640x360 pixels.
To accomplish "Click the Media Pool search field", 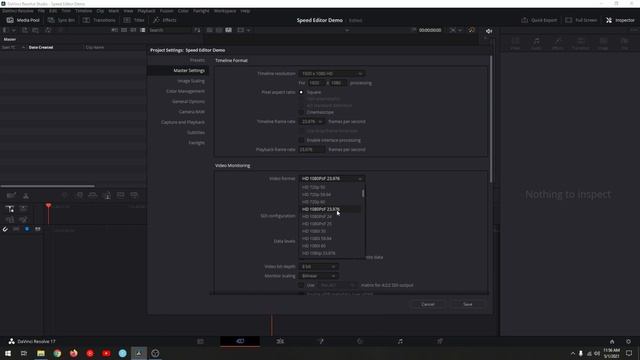I will [x=169, y=30].
